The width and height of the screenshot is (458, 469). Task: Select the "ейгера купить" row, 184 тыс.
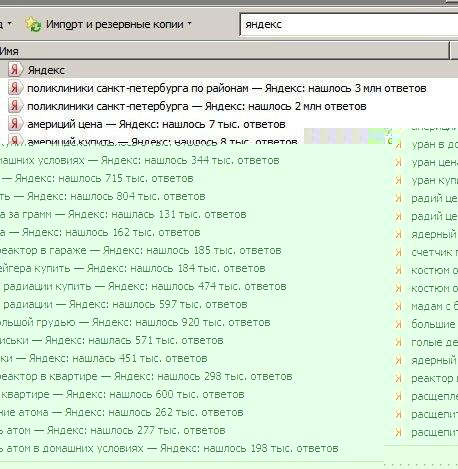click(133, 268)
